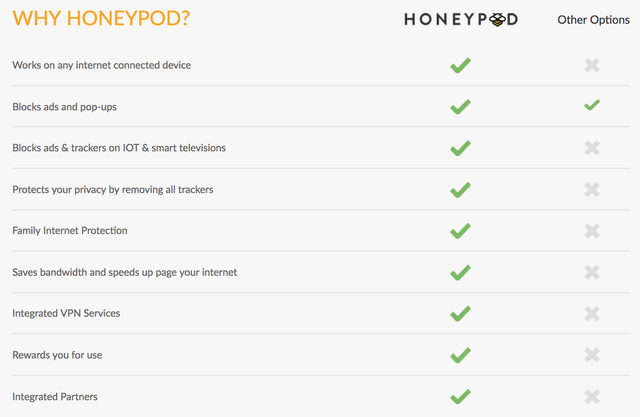Click the Rewards you for use text
This screenshot has height=417, width=640.
58,355
